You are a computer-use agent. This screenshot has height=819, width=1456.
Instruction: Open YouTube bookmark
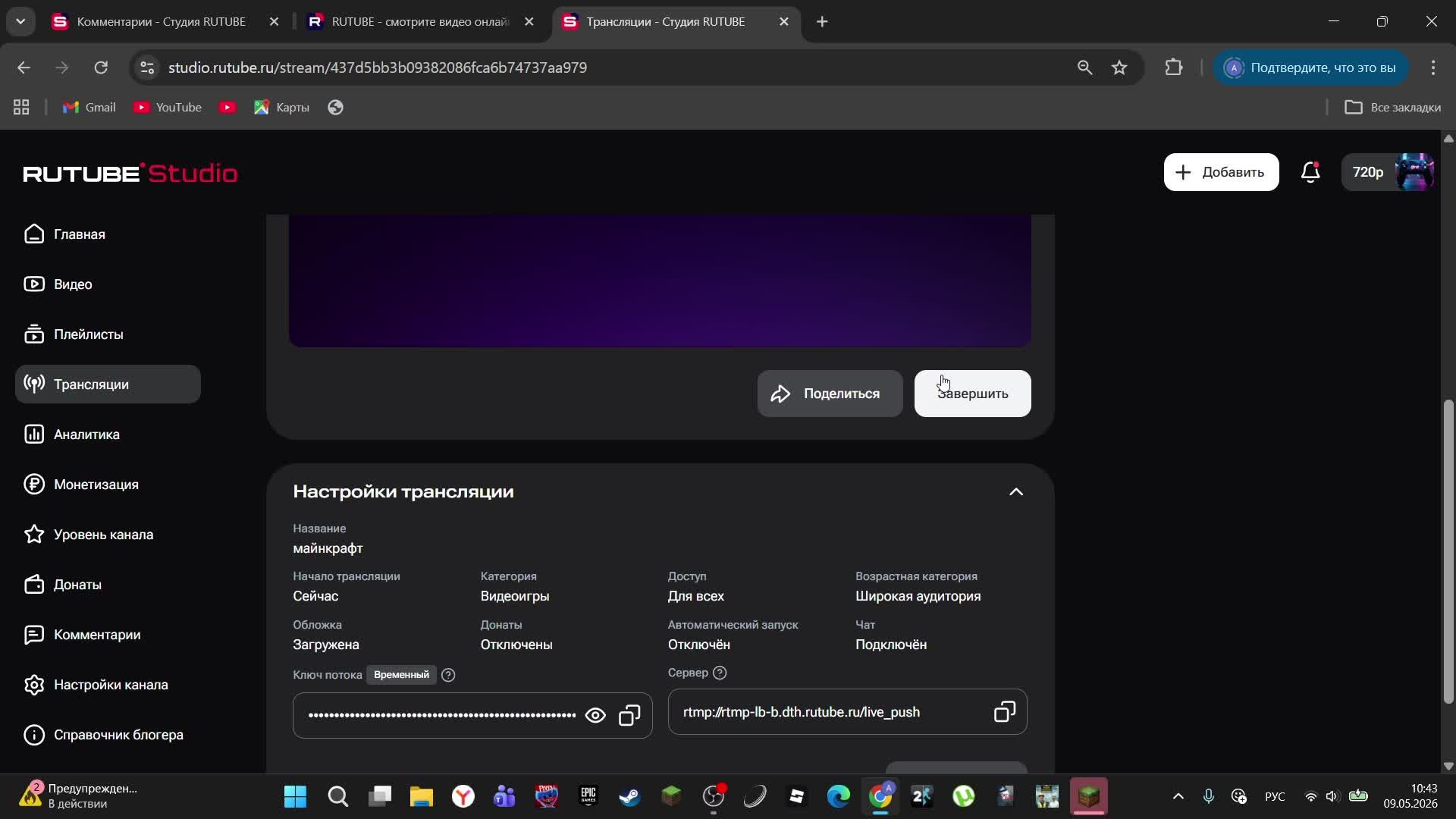(168, 108)
